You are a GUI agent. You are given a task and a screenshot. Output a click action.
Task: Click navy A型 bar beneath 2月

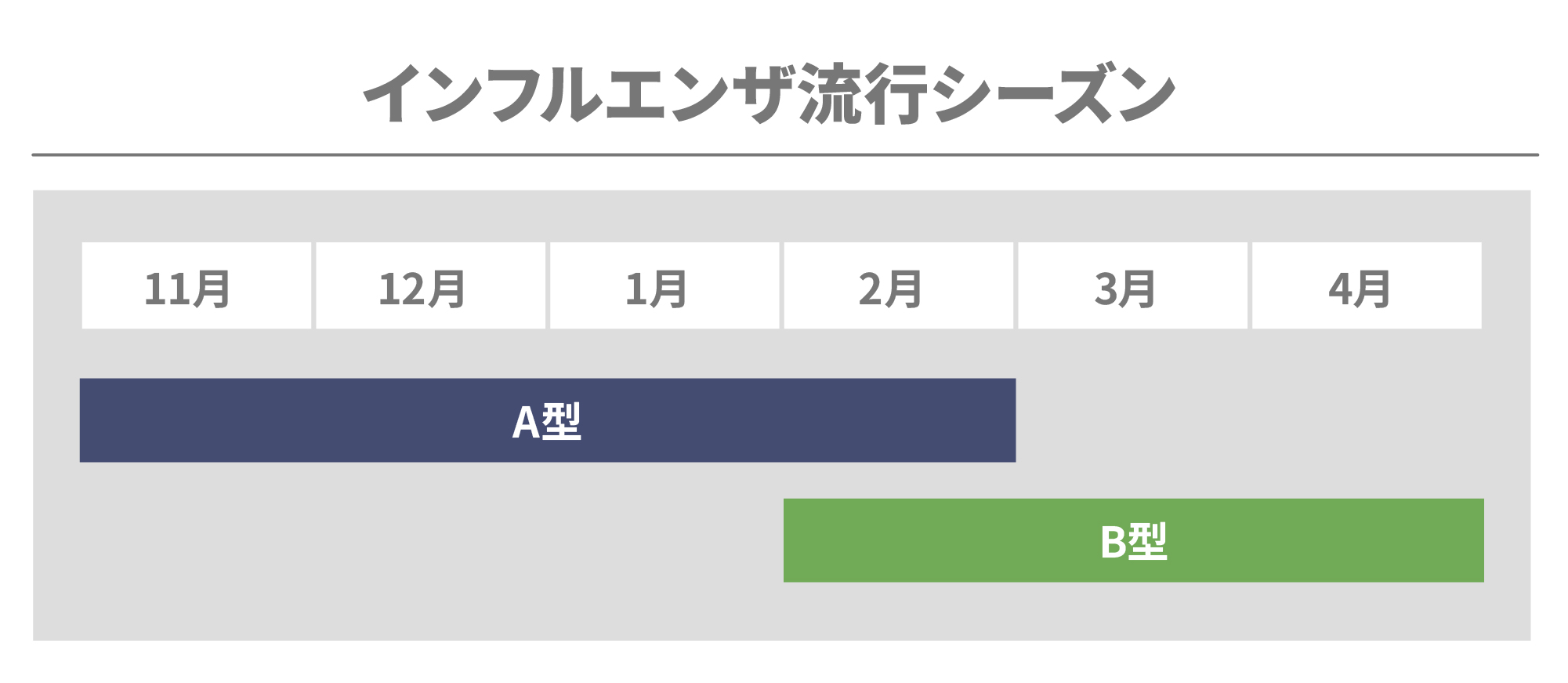coord(898,421)
